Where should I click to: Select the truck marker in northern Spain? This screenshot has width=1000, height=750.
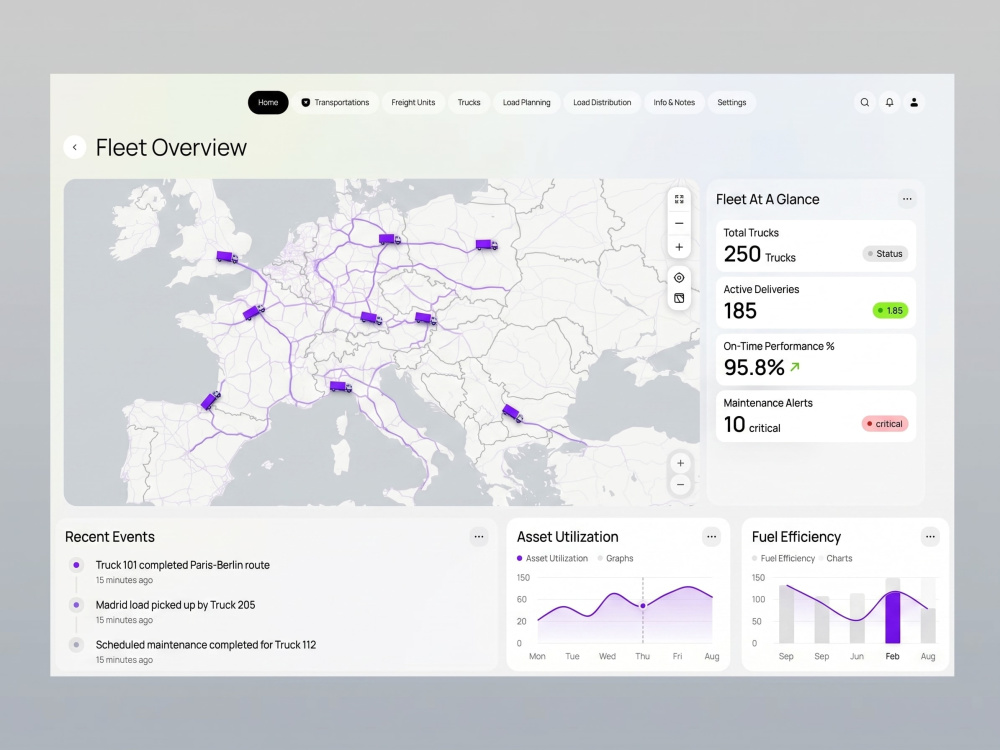coord(210,401)
